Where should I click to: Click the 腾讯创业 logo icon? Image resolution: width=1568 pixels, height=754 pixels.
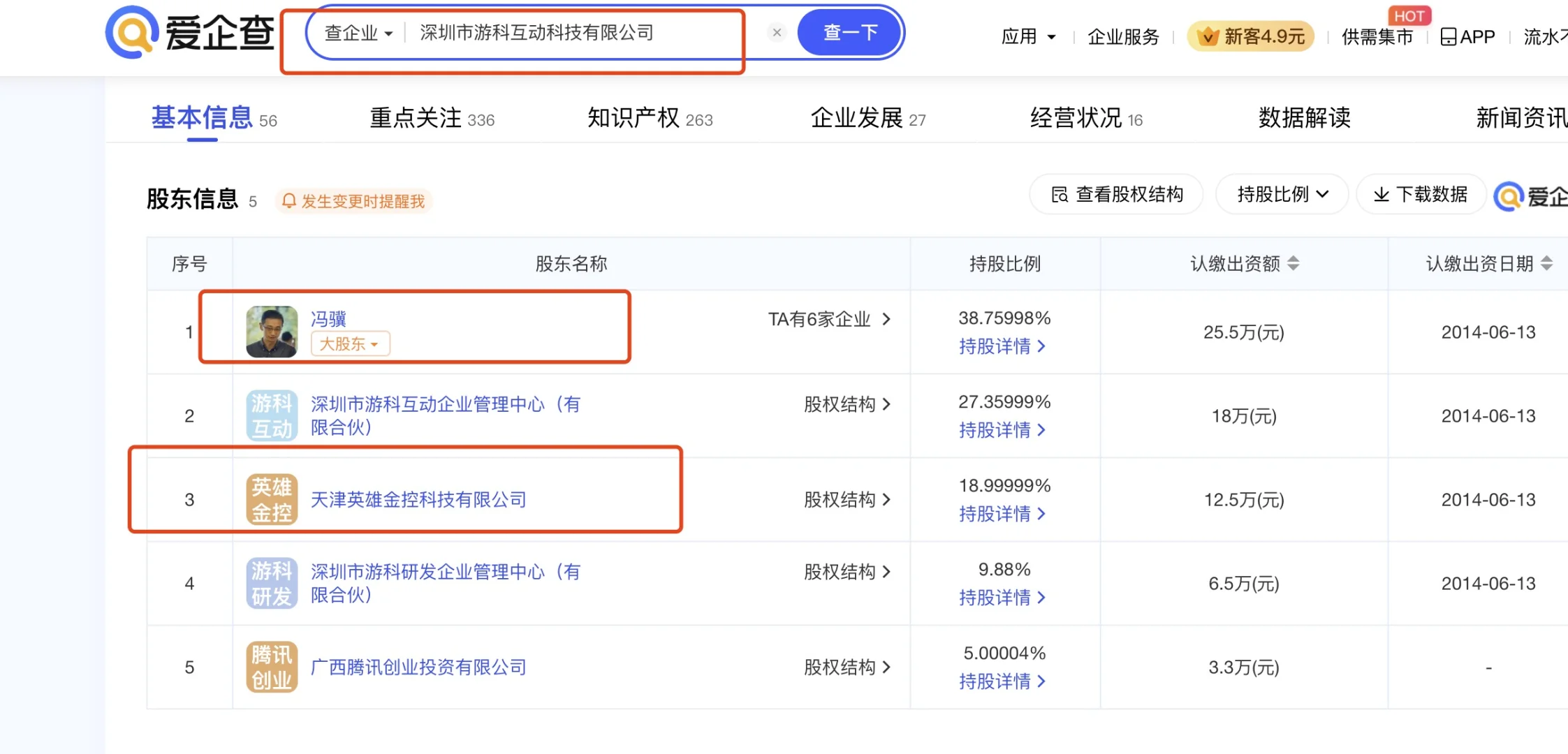272,667
